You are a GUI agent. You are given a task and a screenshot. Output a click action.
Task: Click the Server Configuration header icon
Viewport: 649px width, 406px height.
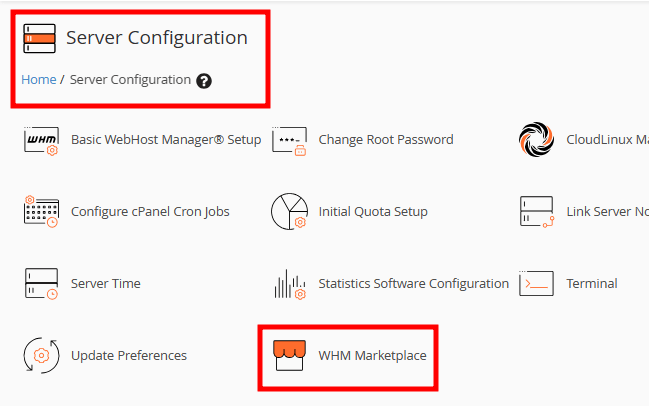pyautogui.click(x=39, y=38)
